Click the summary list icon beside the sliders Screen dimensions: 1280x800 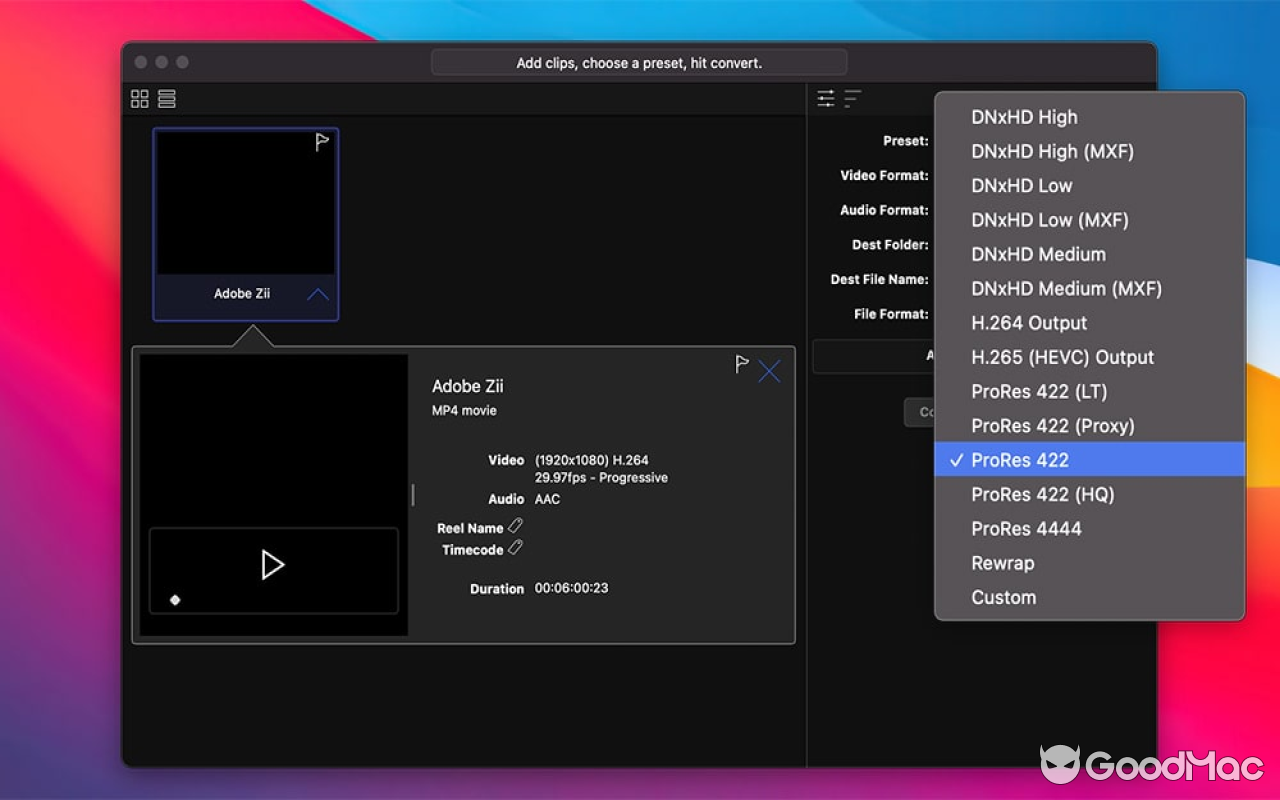coord(851,98)
